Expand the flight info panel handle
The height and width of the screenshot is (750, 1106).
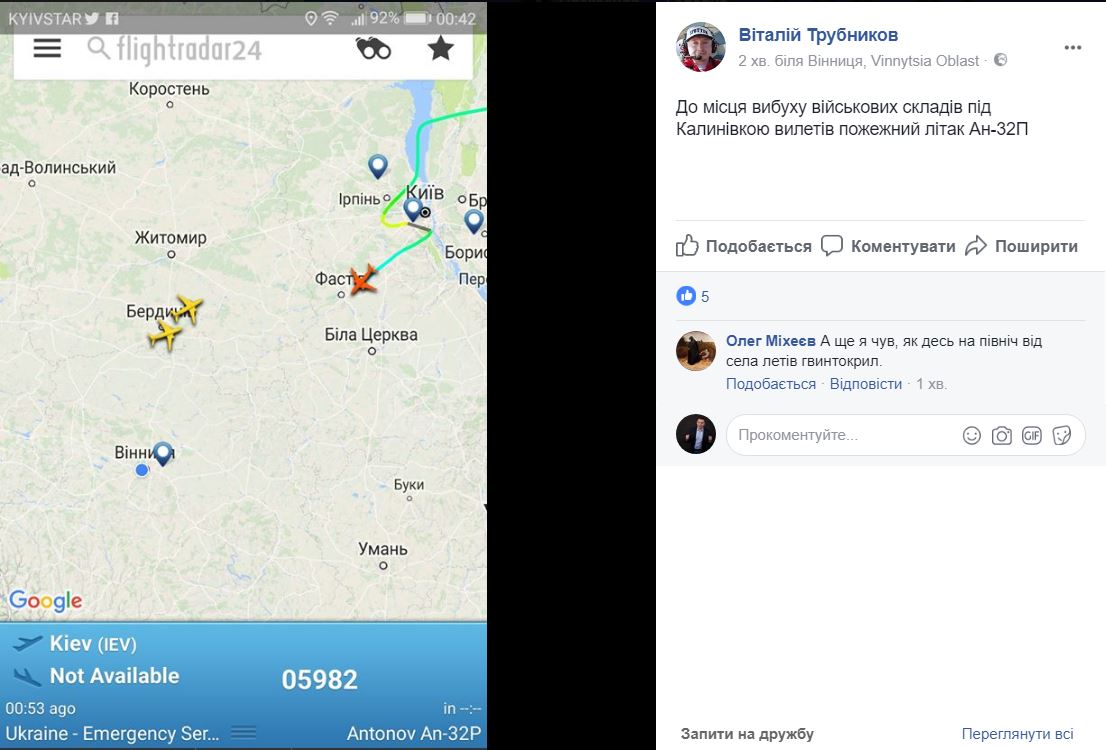[x=243, y=732]
